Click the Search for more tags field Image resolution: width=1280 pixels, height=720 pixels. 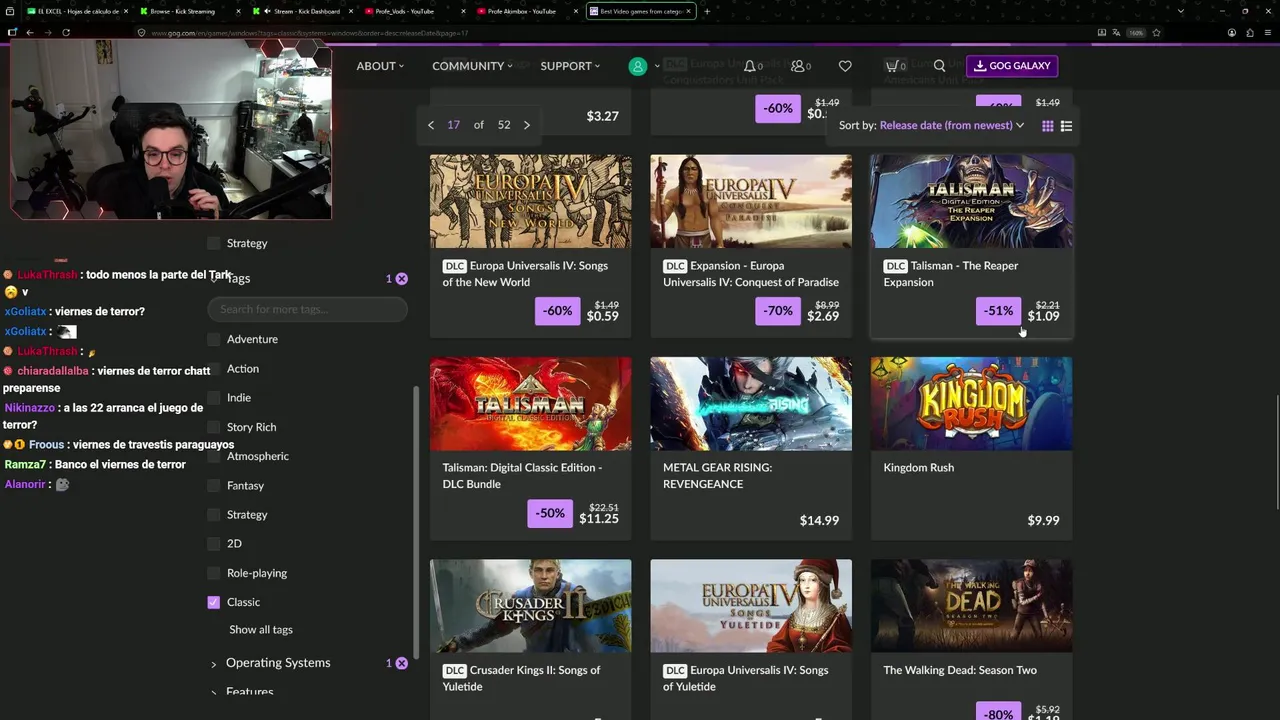pyautogui.click(x=307, y=309)
